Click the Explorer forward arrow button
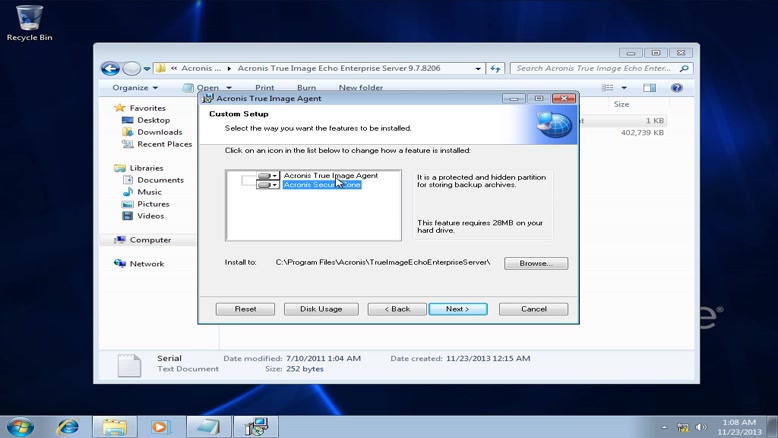778x438 pixels. pyautogui.click(x=131, y=68)
